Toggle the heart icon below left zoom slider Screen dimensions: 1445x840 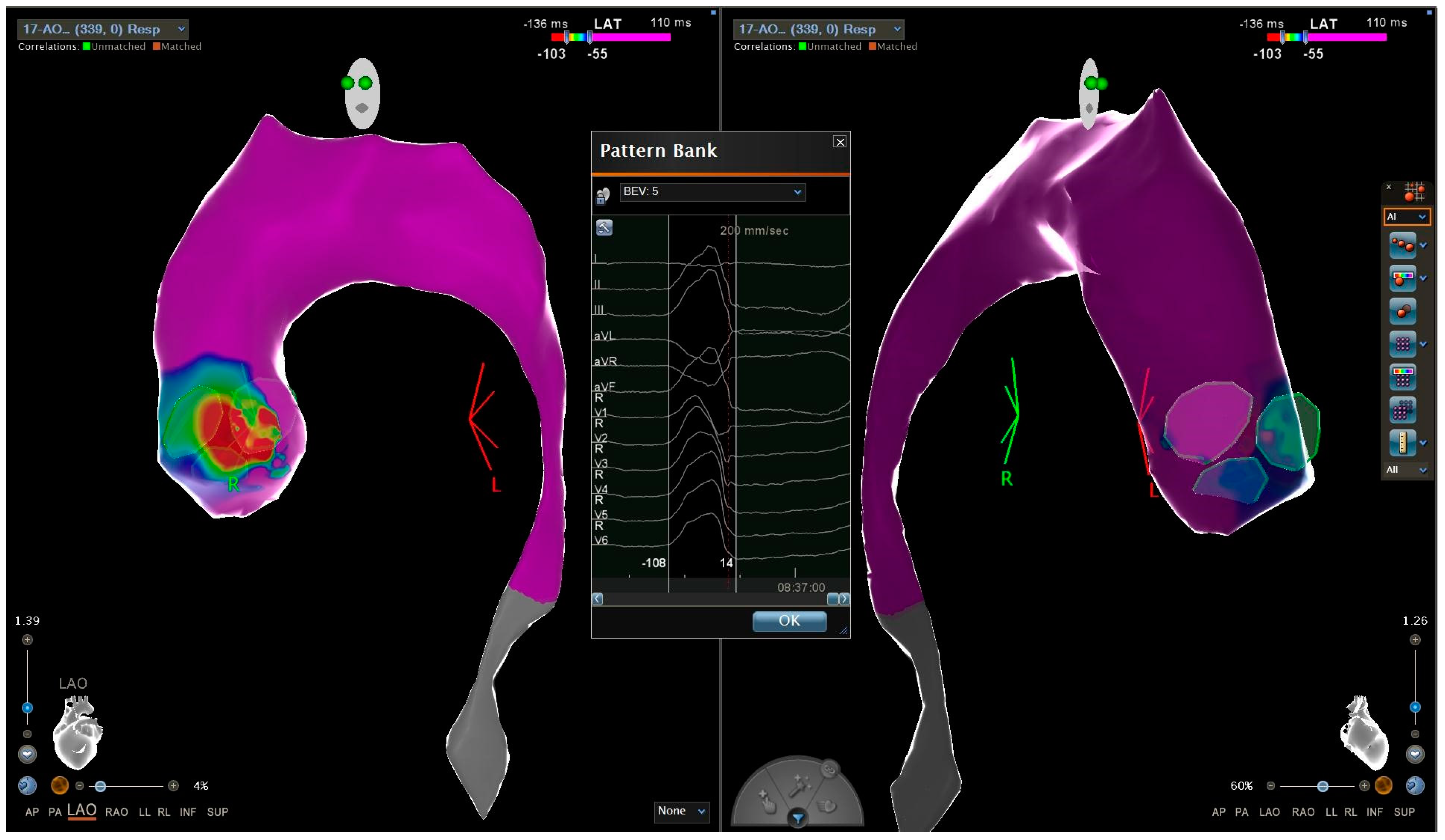pos(27,753)
